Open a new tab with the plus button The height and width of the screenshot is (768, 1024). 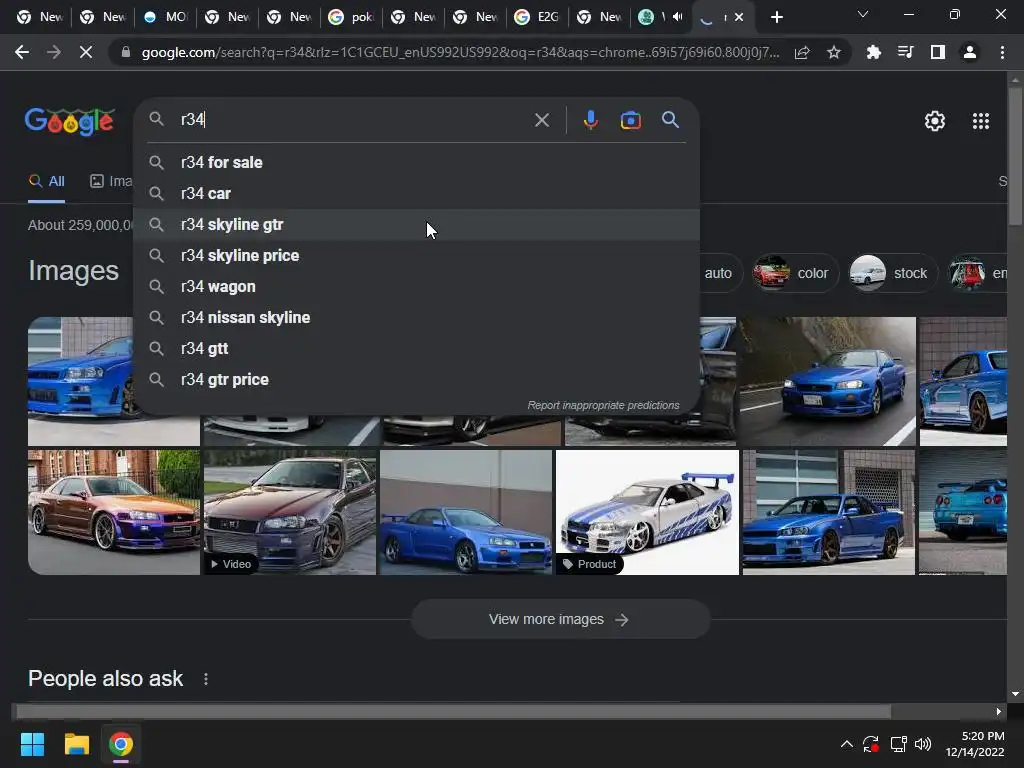coord(776,17)
